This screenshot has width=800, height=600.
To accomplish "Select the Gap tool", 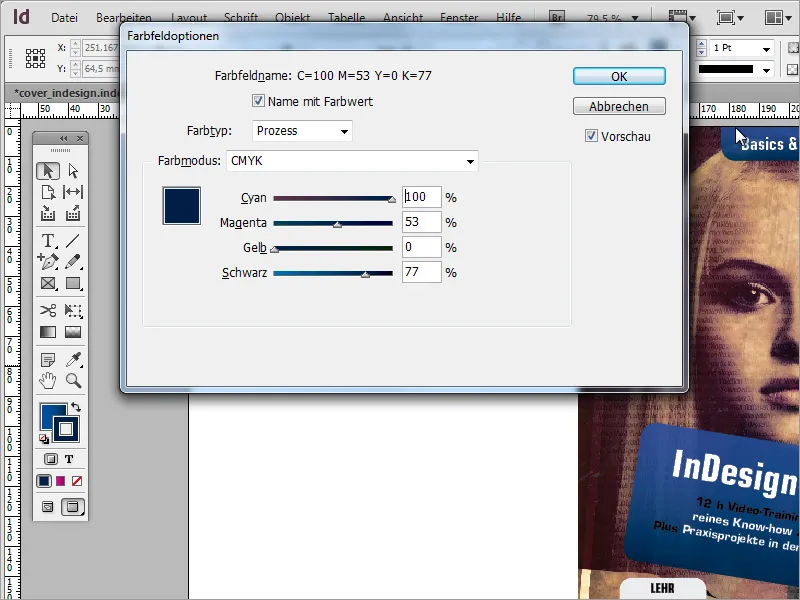I will pos(73,192).
